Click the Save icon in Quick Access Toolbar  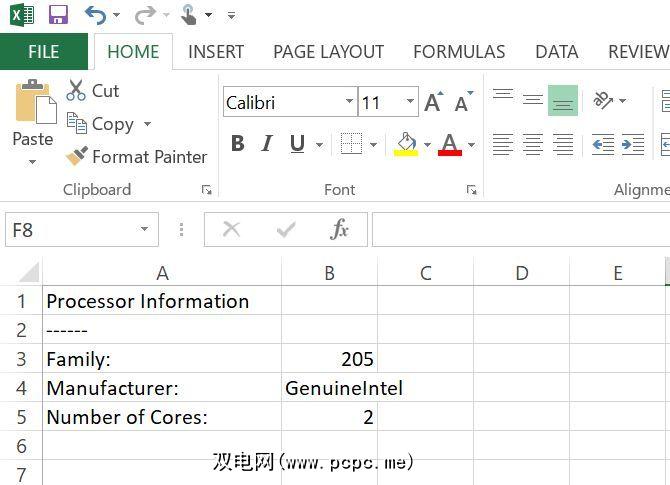coord(58,15)
